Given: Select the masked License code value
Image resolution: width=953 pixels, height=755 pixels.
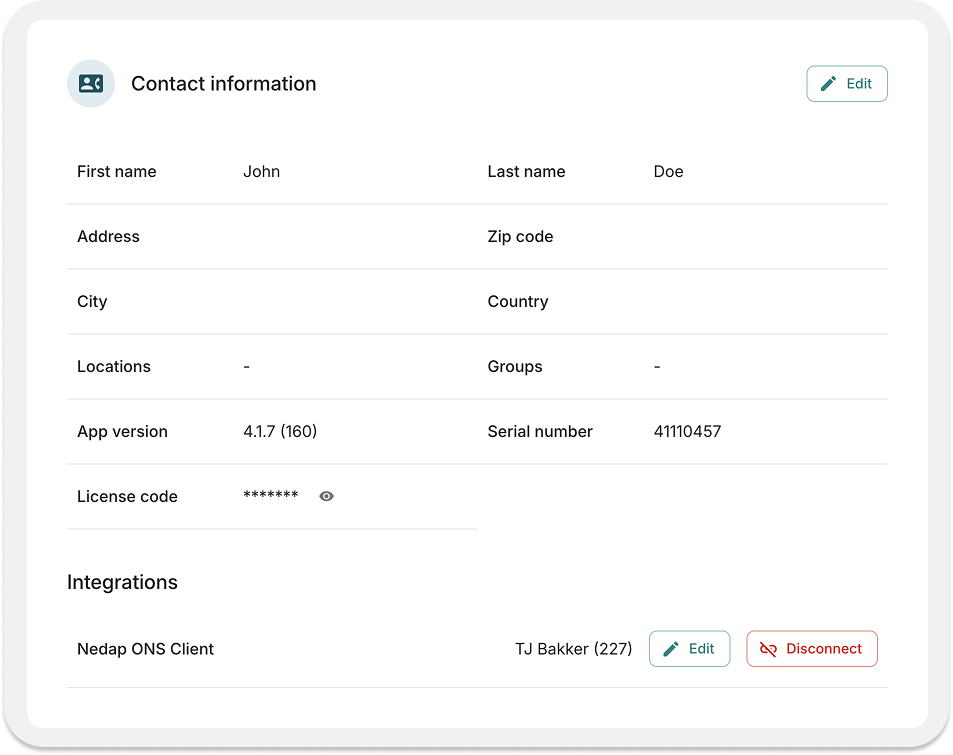Looking at the screenshot, I should click(x=270, y=495).
